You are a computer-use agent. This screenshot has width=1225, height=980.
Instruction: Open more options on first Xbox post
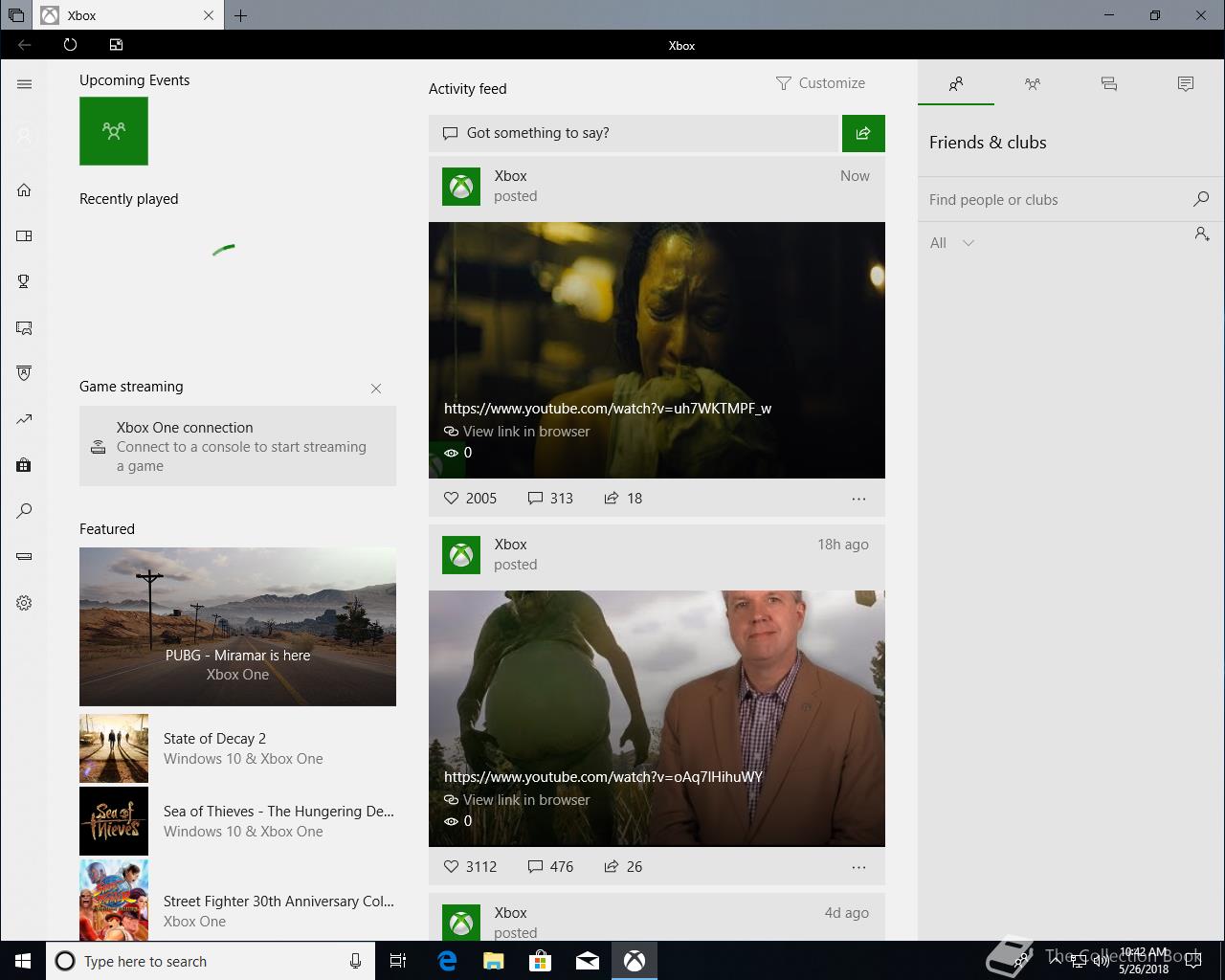tap(858, 499)
